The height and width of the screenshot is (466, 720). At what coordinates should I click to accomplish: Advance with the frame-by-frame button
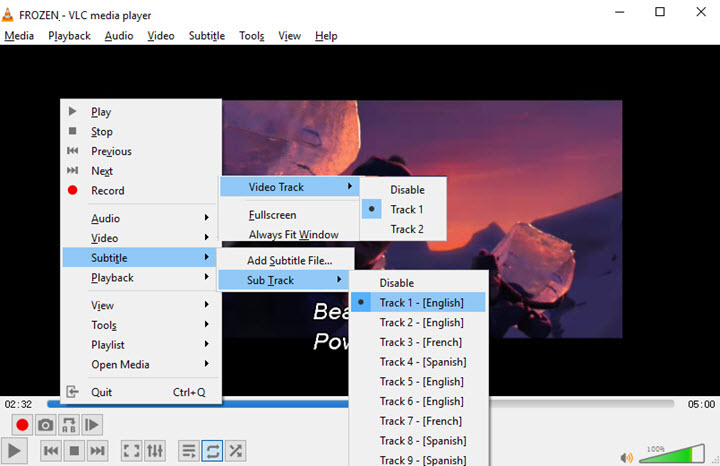(92, 425)
